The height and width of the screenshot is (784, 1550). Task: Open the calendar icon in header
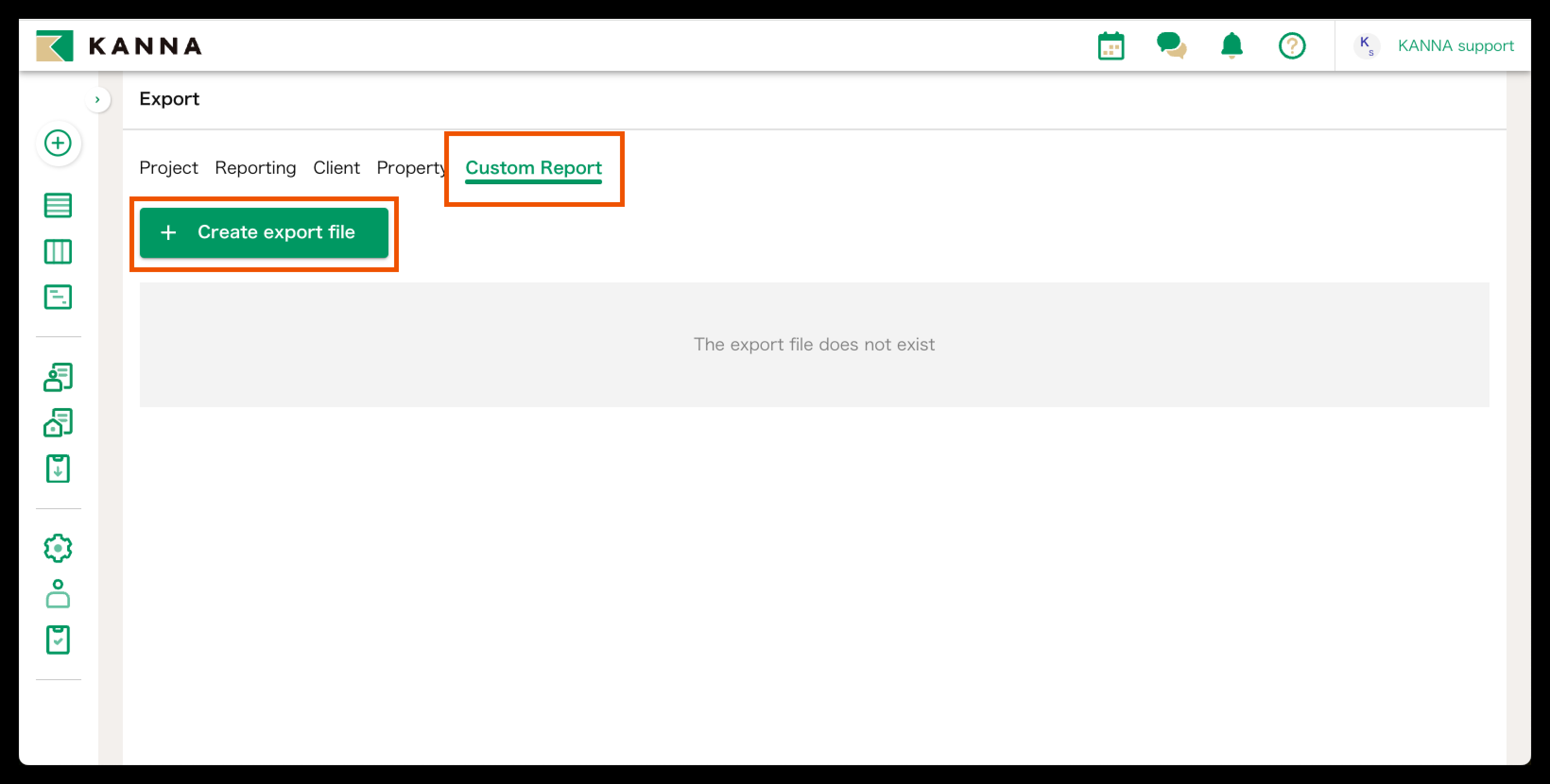[1111, 46]
